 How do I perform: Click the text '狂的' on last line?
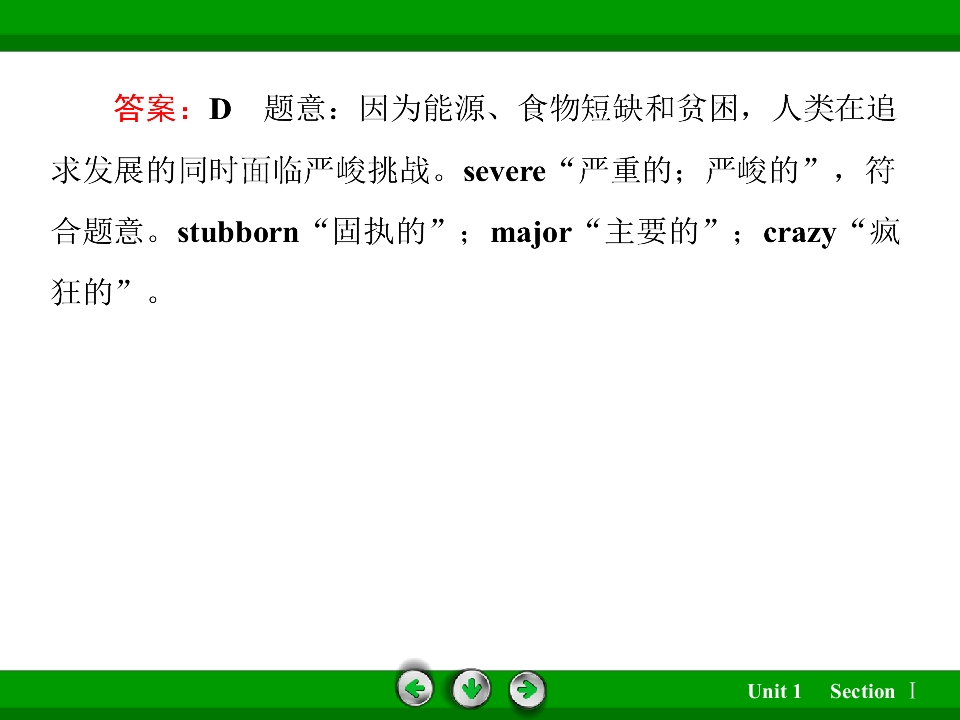[x=83, y=292]
